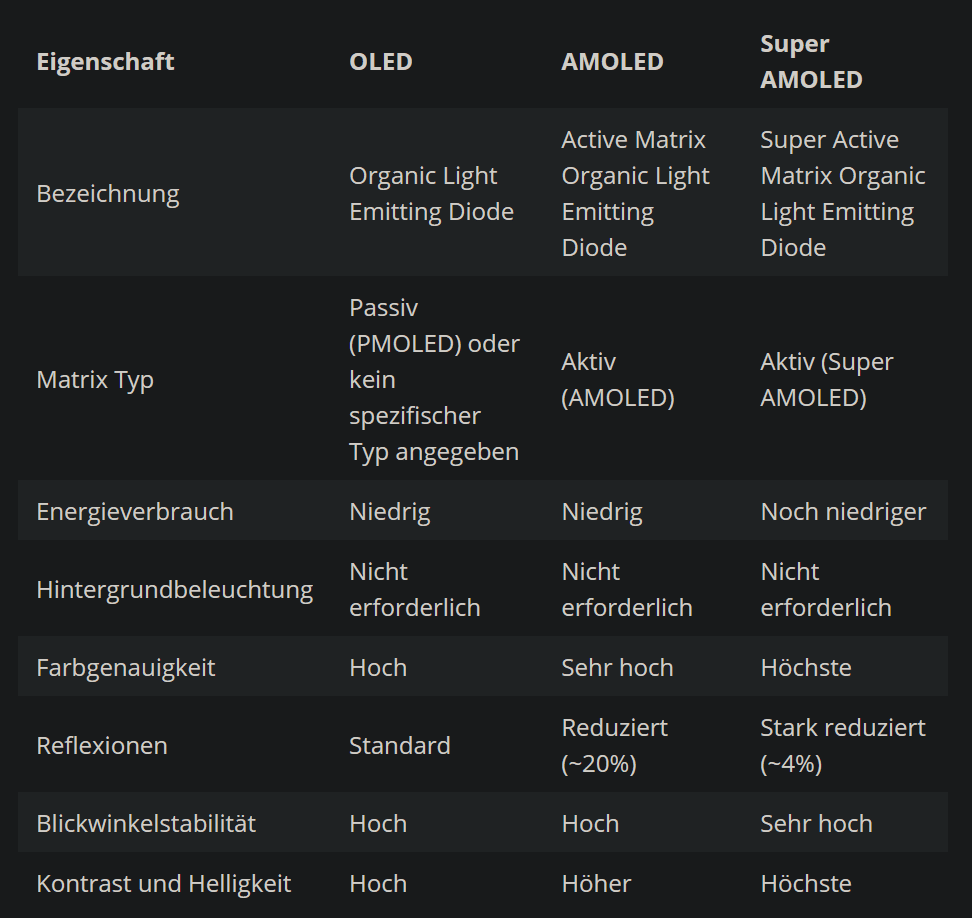The image size is (972, 918).
Task: Select the Reflexionen row label
Action: point(102,746)
